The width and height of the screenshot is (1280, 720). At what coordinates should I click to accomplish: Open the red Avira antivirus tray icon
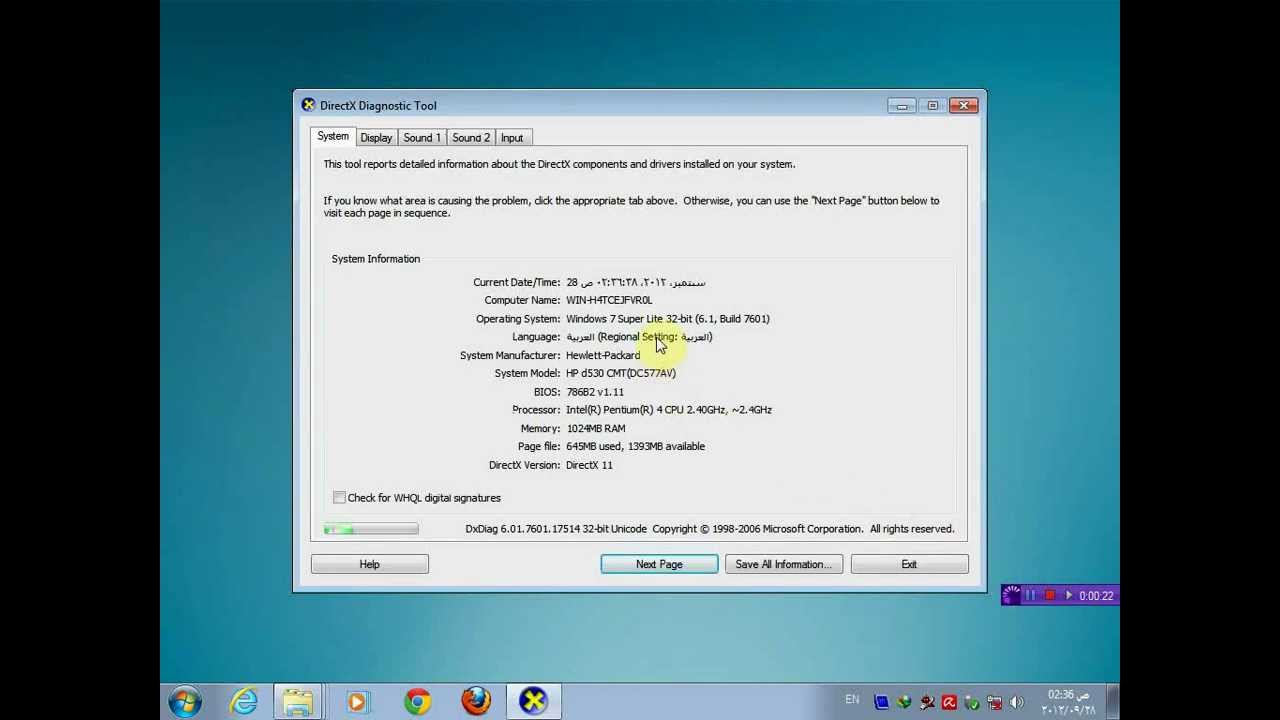tap(949, 702)
